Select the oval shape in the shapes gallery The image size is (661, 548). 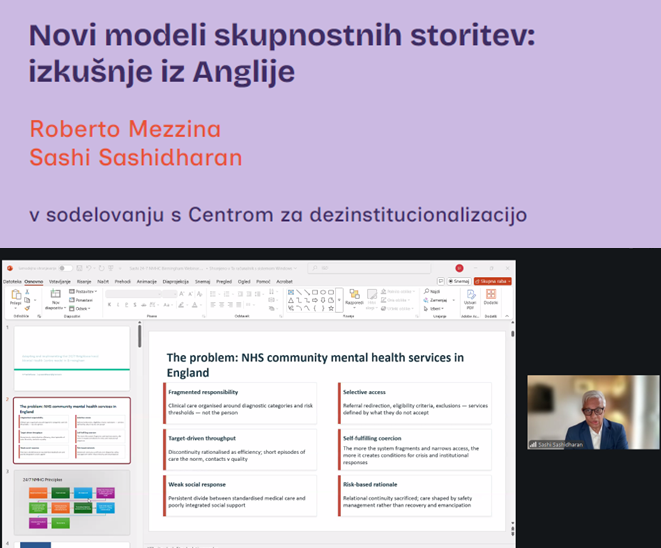[x=323, y=292]
